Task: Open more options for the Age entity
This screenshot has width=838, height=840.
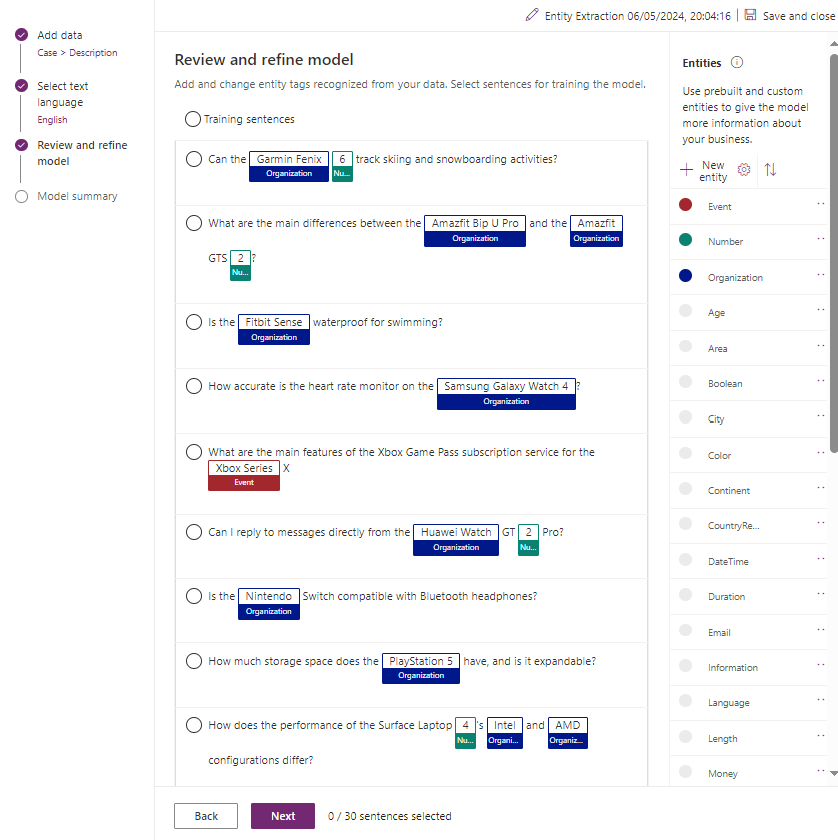Action: point(820,310)
